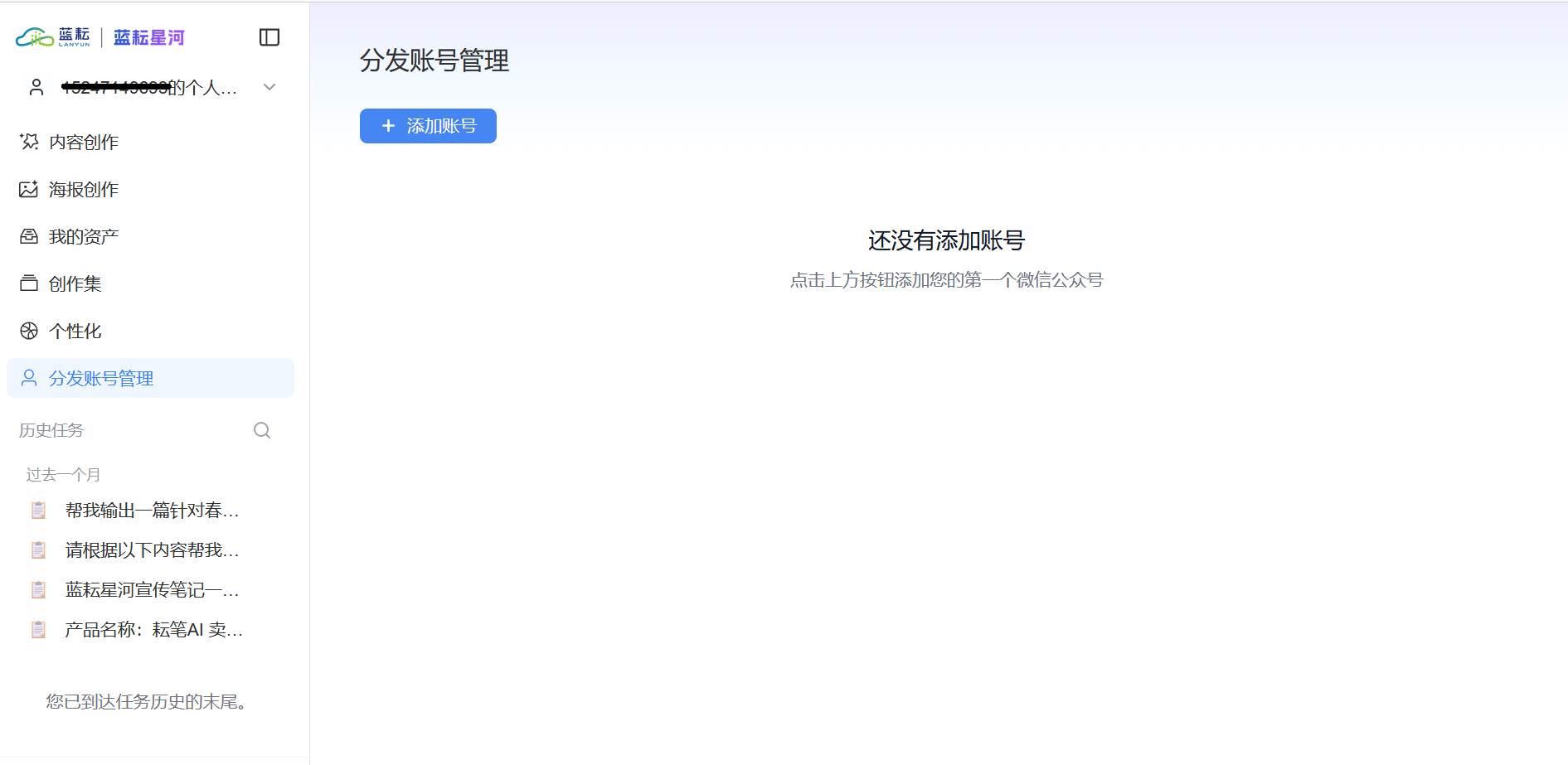The image size is (1568, 765).
Task: Click the user profile icon
Action: [x=36, y=87]
